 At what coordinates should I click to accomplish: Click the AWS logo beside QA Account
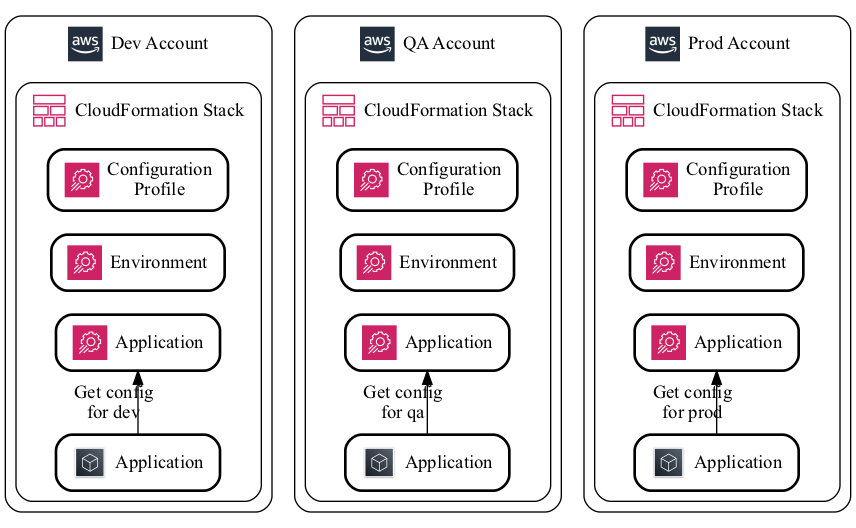377,44
